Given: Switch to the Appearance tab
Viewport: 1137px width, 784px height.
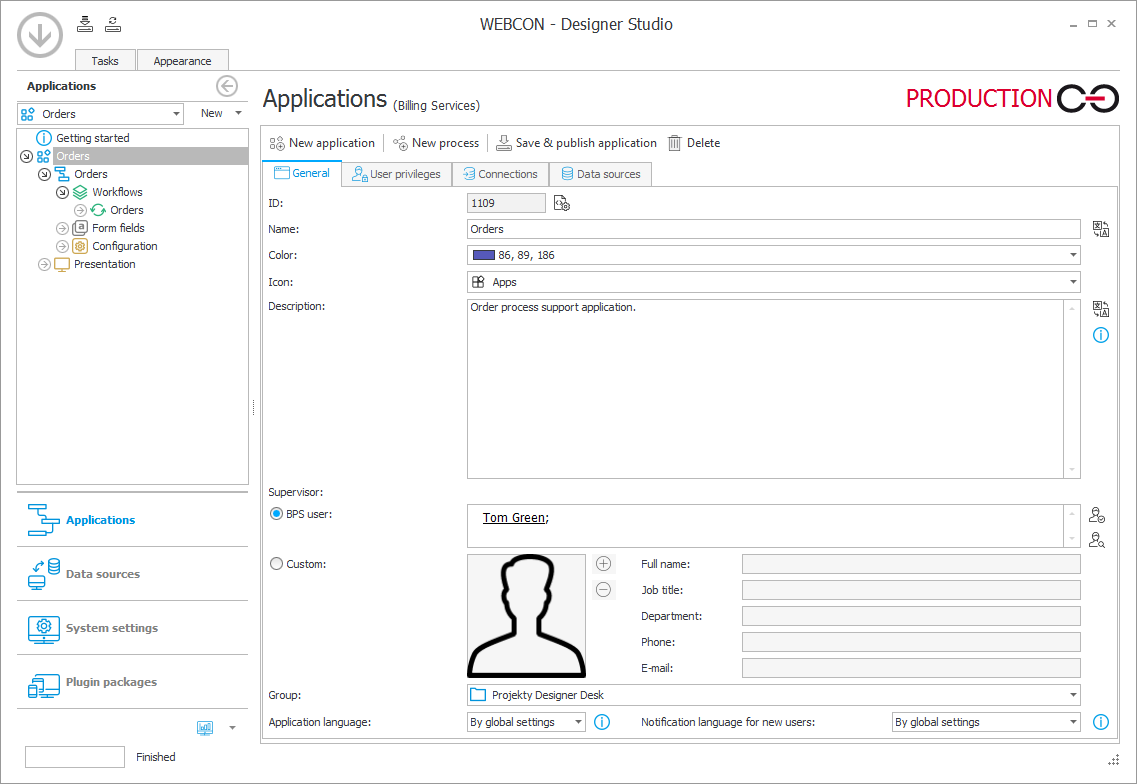Looking at the screenshot, I should tap(183, 61).
